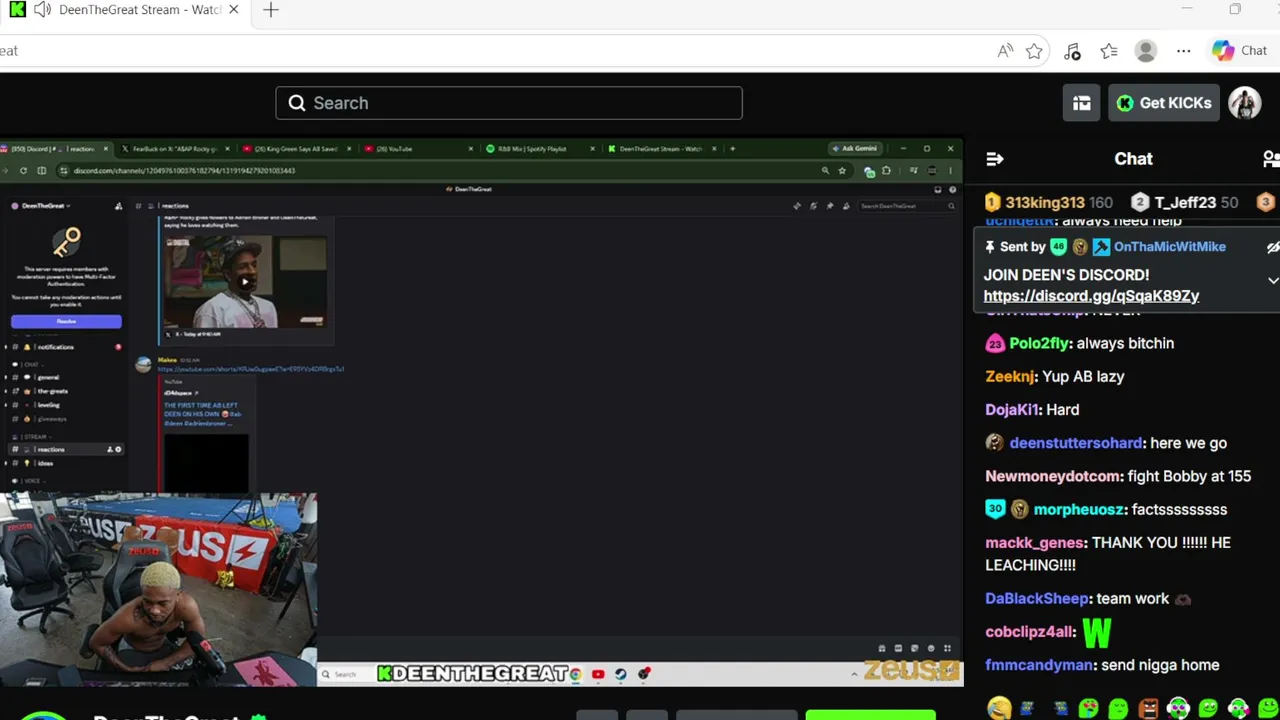
Task: Click username fmmcandyman in chat
Action: (x=1038, y=665)
